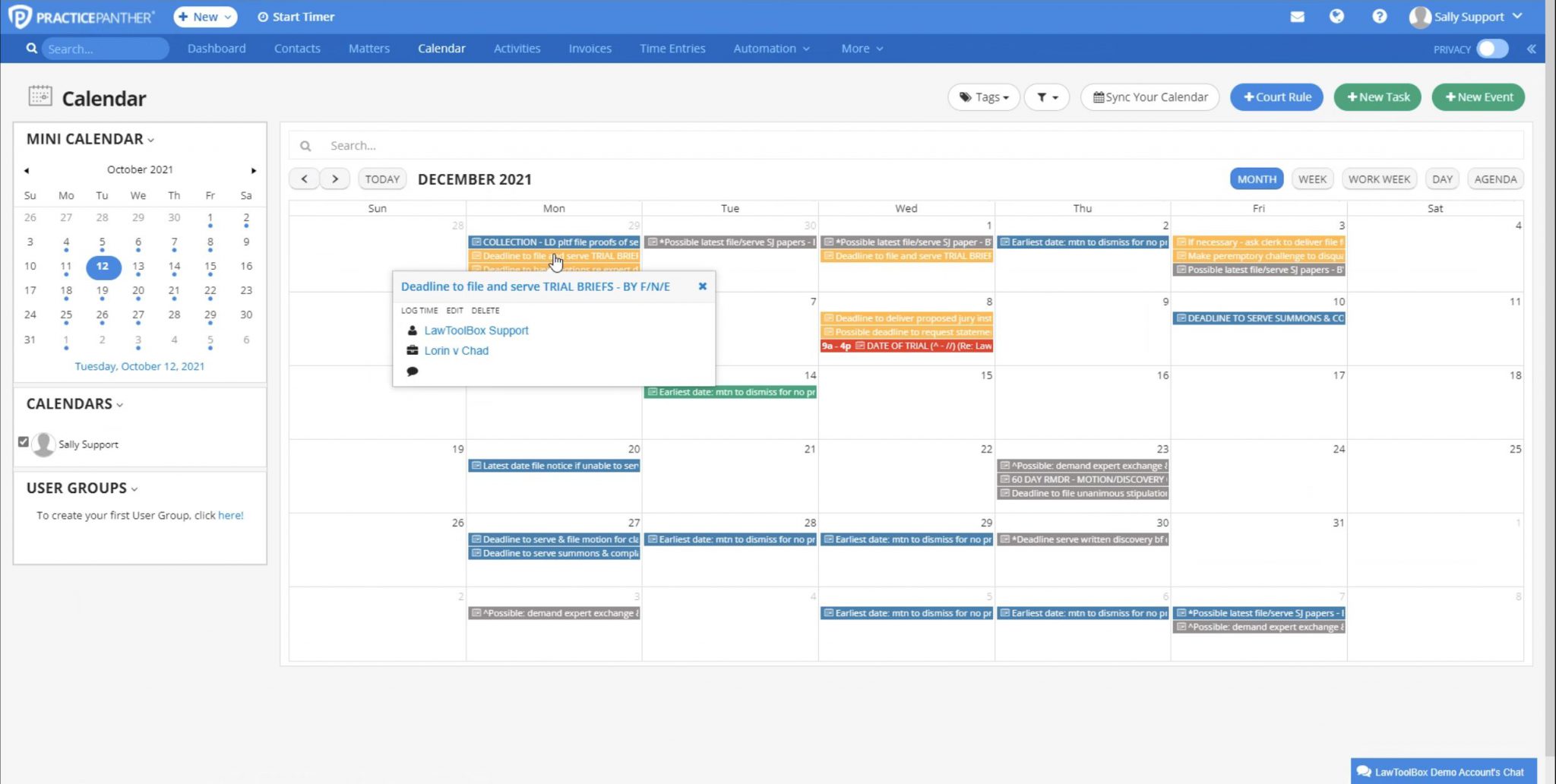Screen dimensions: 1556x784
Task: Click the globe icon in top bar
Action: click(x=1336, y=17)
